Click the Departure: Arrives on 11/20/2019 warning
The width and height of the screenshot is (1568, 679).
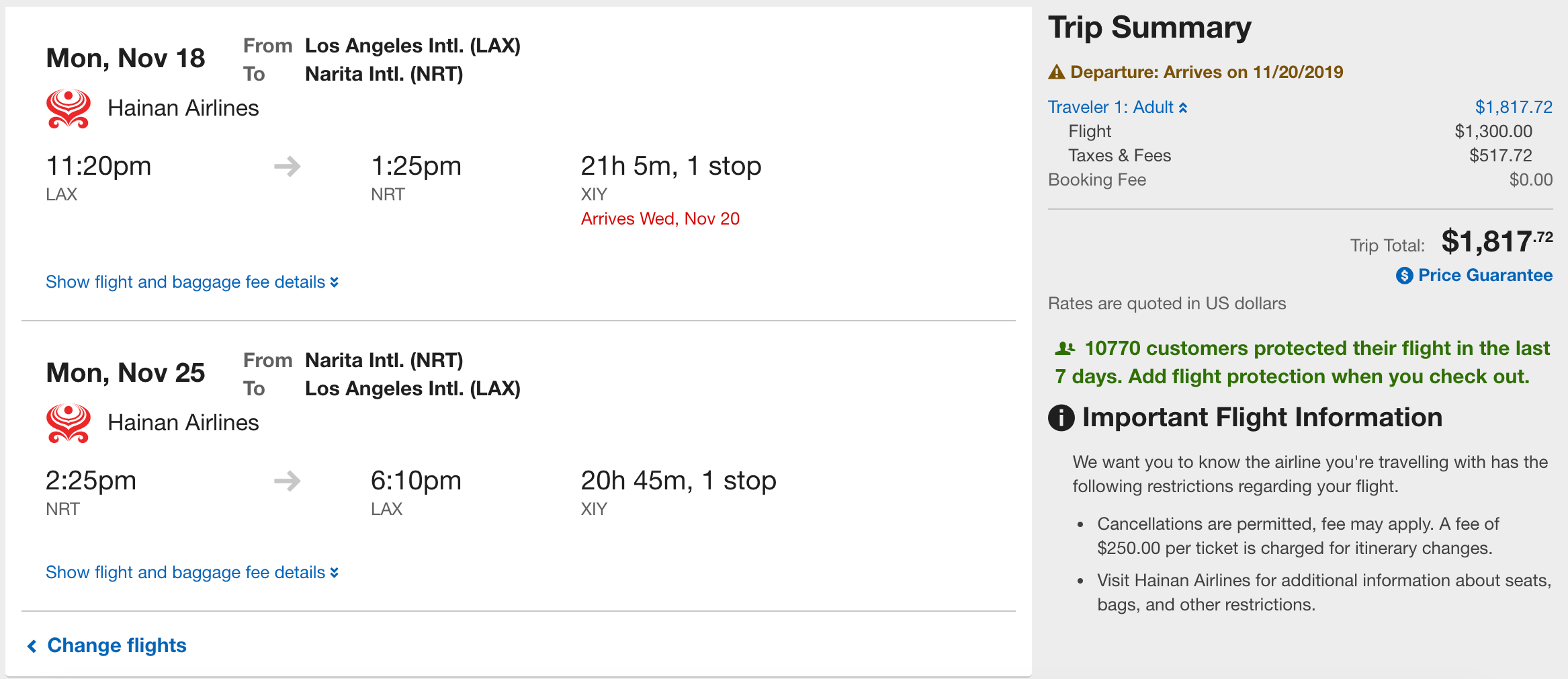(x=1207, y=72)
